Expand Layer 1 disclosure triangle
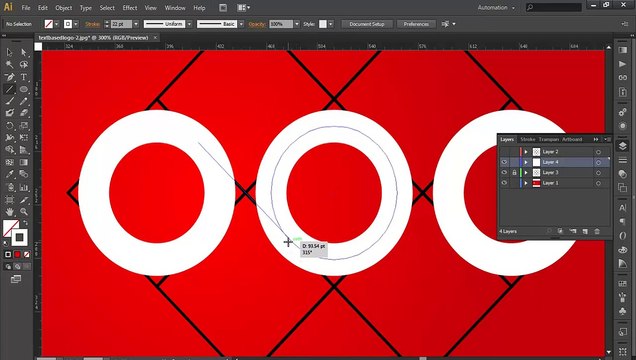636x360 pixels. (x=526, y=183)
